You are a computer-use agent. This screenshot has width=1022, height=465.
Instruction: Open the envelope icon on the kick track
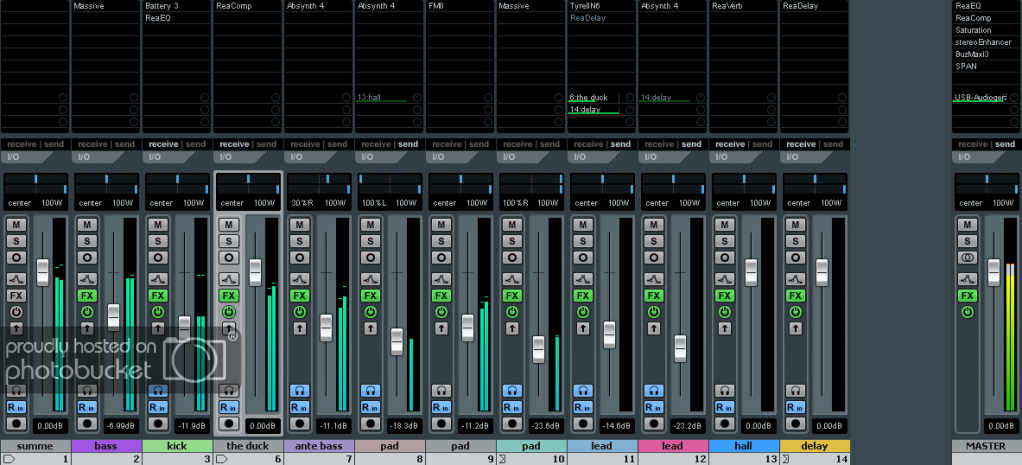pyautogui.click(x=158, y=279)
